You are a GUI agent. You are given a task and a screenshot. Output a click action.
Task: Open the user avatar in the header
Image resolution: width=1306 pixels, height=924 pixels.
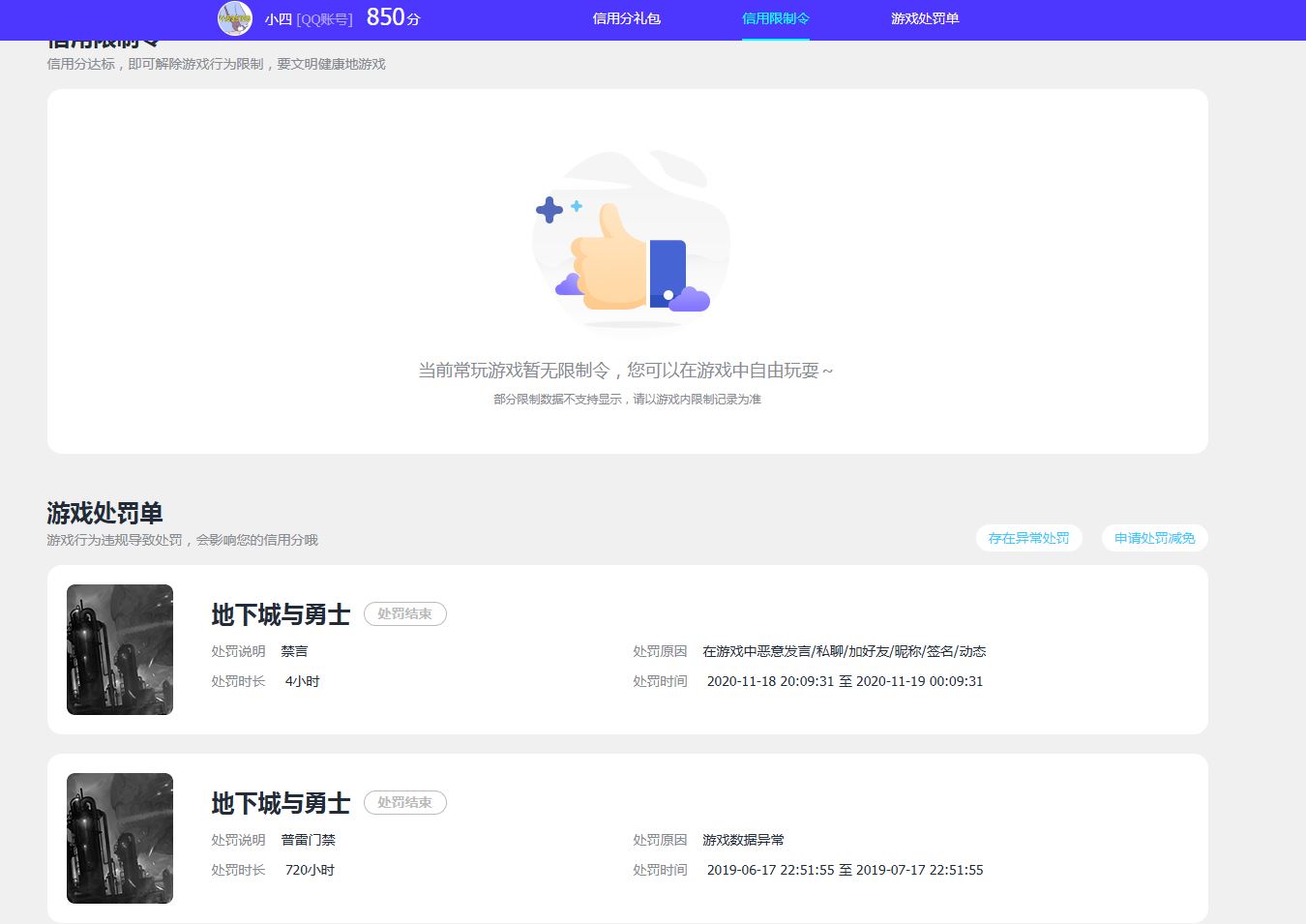coord(235,18)
